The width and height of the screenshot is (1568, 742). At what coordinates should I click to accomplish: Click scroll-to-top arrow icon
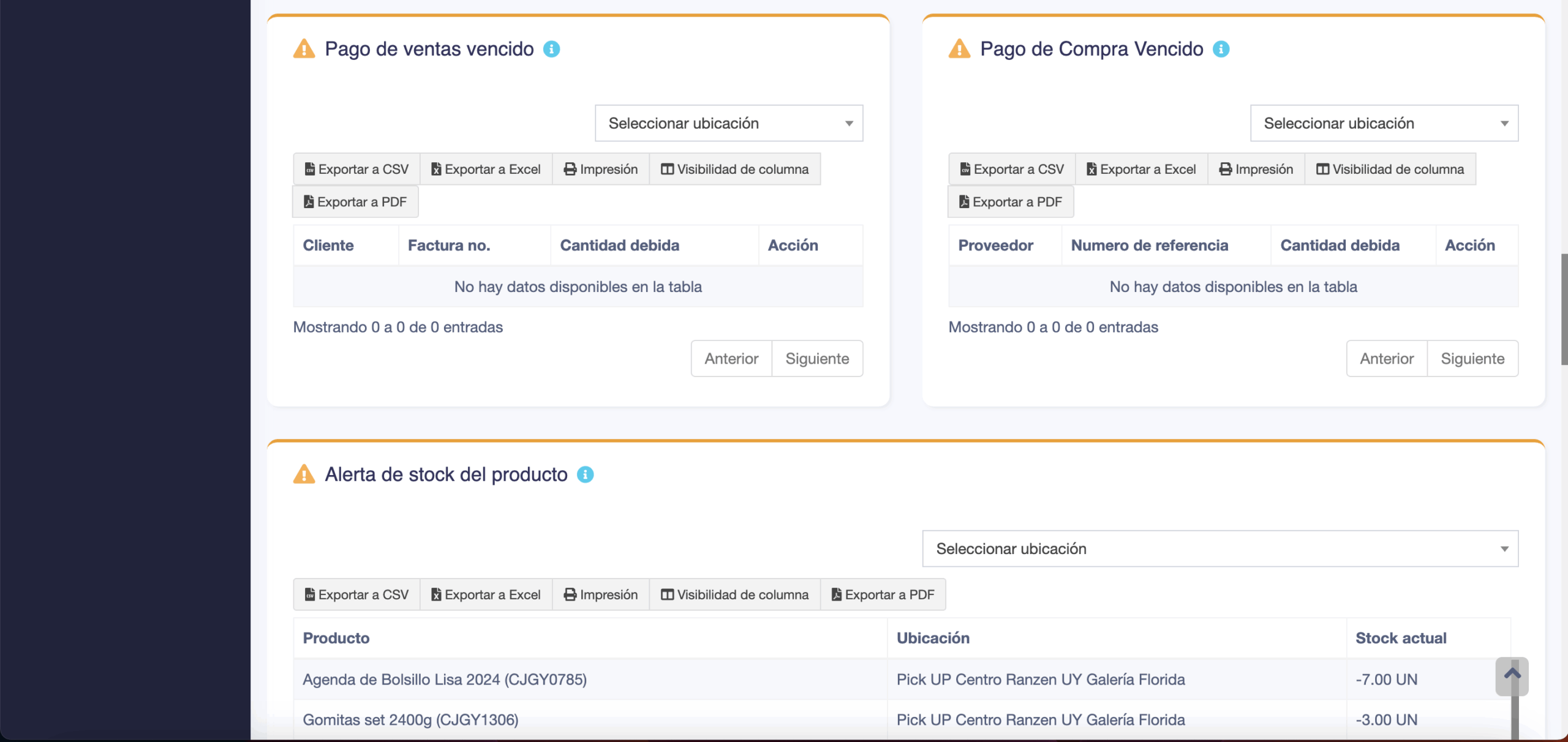(x=1512, y=675)
